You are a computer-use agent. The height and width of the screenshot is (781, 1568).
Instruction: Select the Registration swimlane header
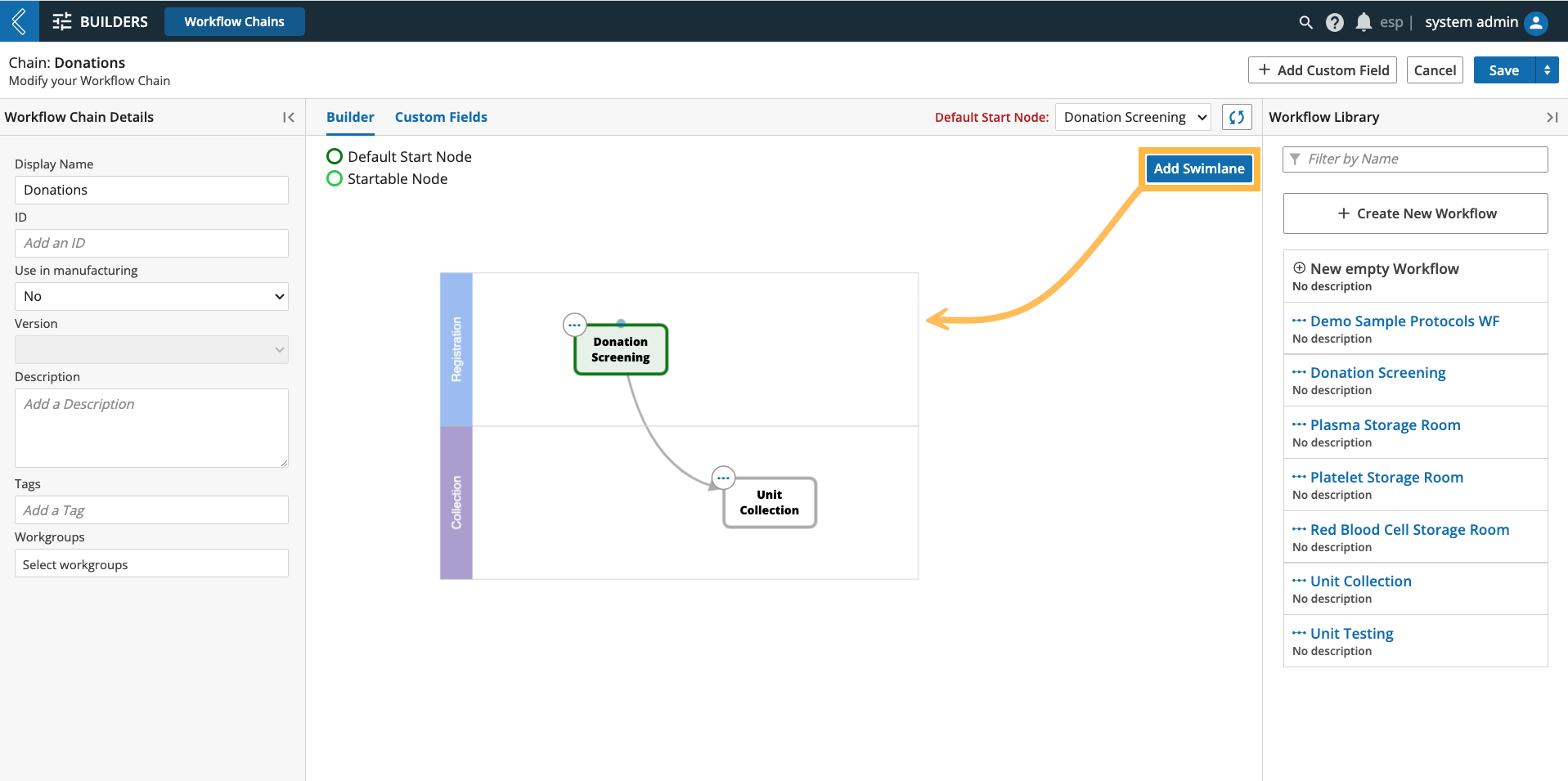coord(456,349)
